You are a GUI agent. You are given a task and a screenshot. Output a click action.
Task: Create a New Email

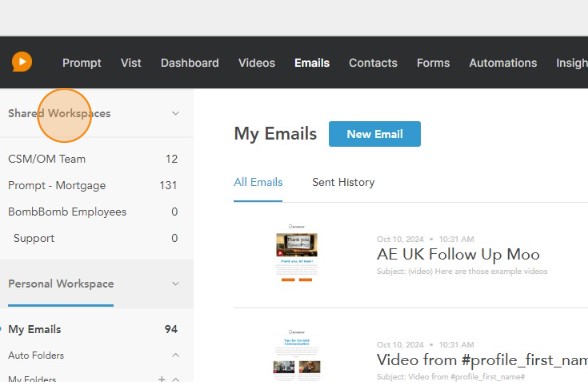click(375, 134)
